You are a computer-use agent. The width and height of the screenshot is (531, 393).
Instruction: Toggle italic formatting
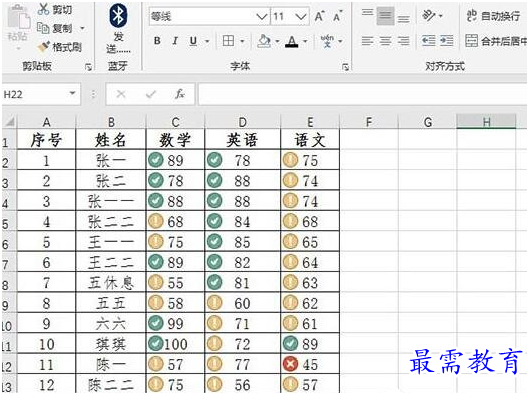tap(175, 41)
